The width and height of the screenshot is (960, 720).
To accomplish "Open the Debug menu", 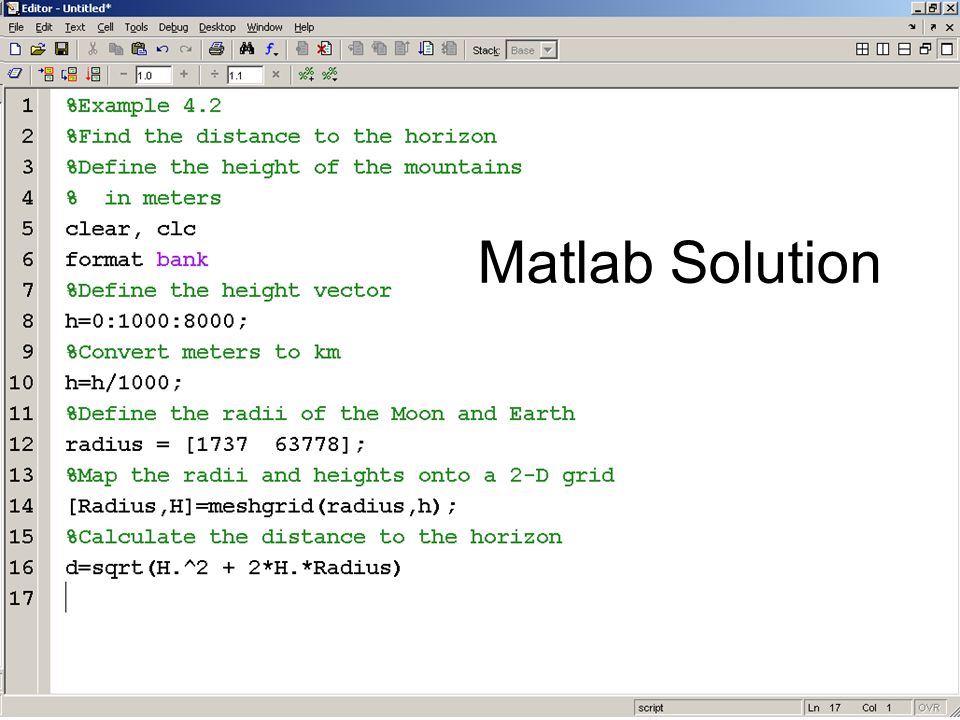I will coord(173,27).
